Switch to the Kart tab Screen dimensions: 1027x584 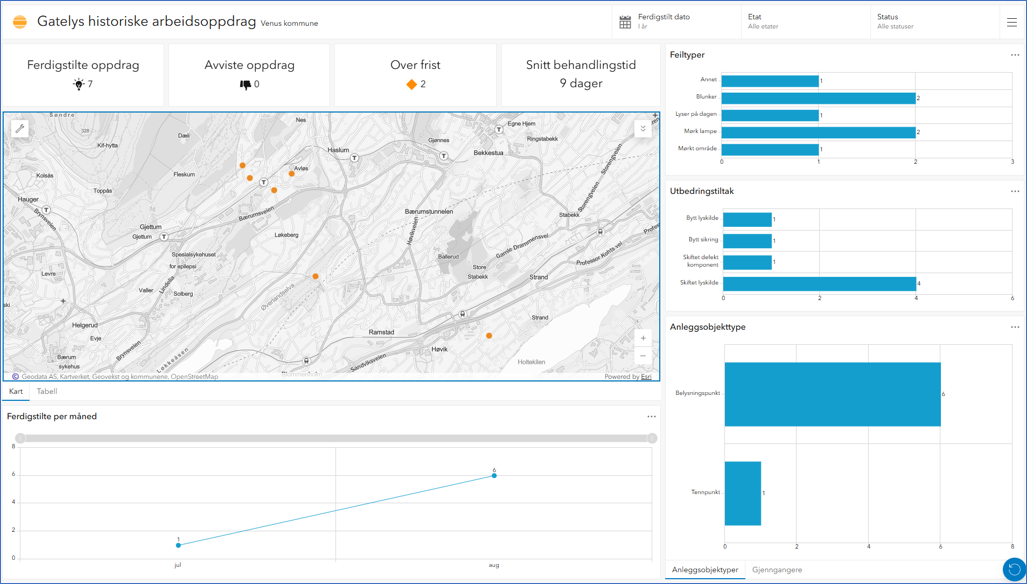pyautogui.click(x=16, y=392)
